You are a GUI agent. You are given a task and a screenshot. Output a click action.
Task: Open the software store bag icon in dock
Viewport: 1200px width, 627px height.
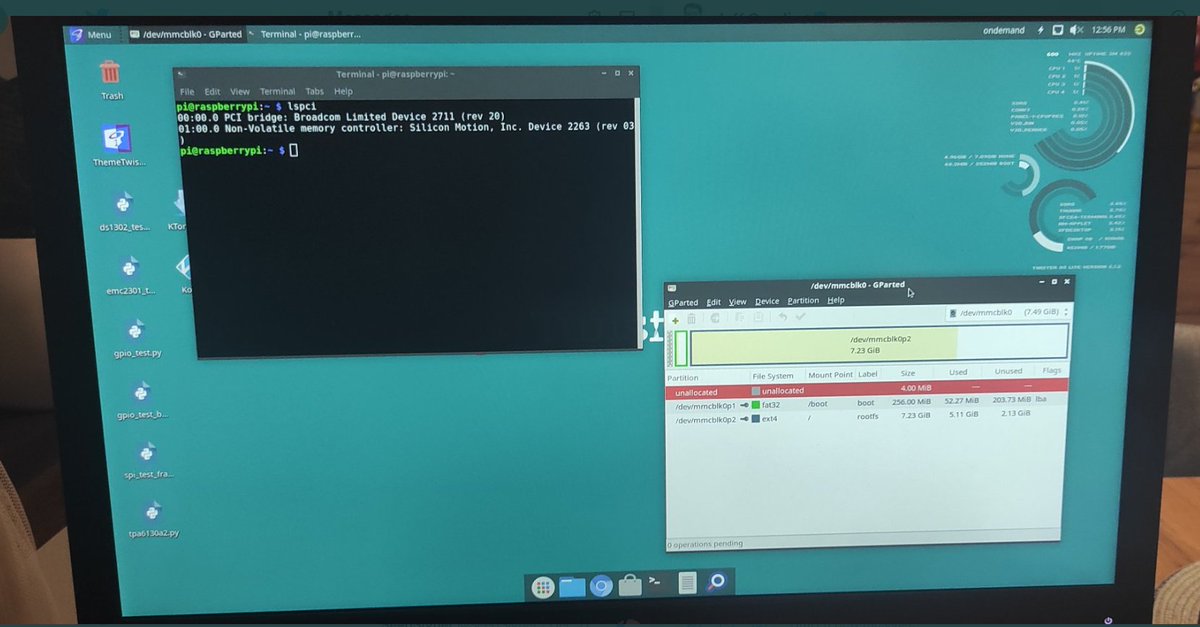pos(629,586)
